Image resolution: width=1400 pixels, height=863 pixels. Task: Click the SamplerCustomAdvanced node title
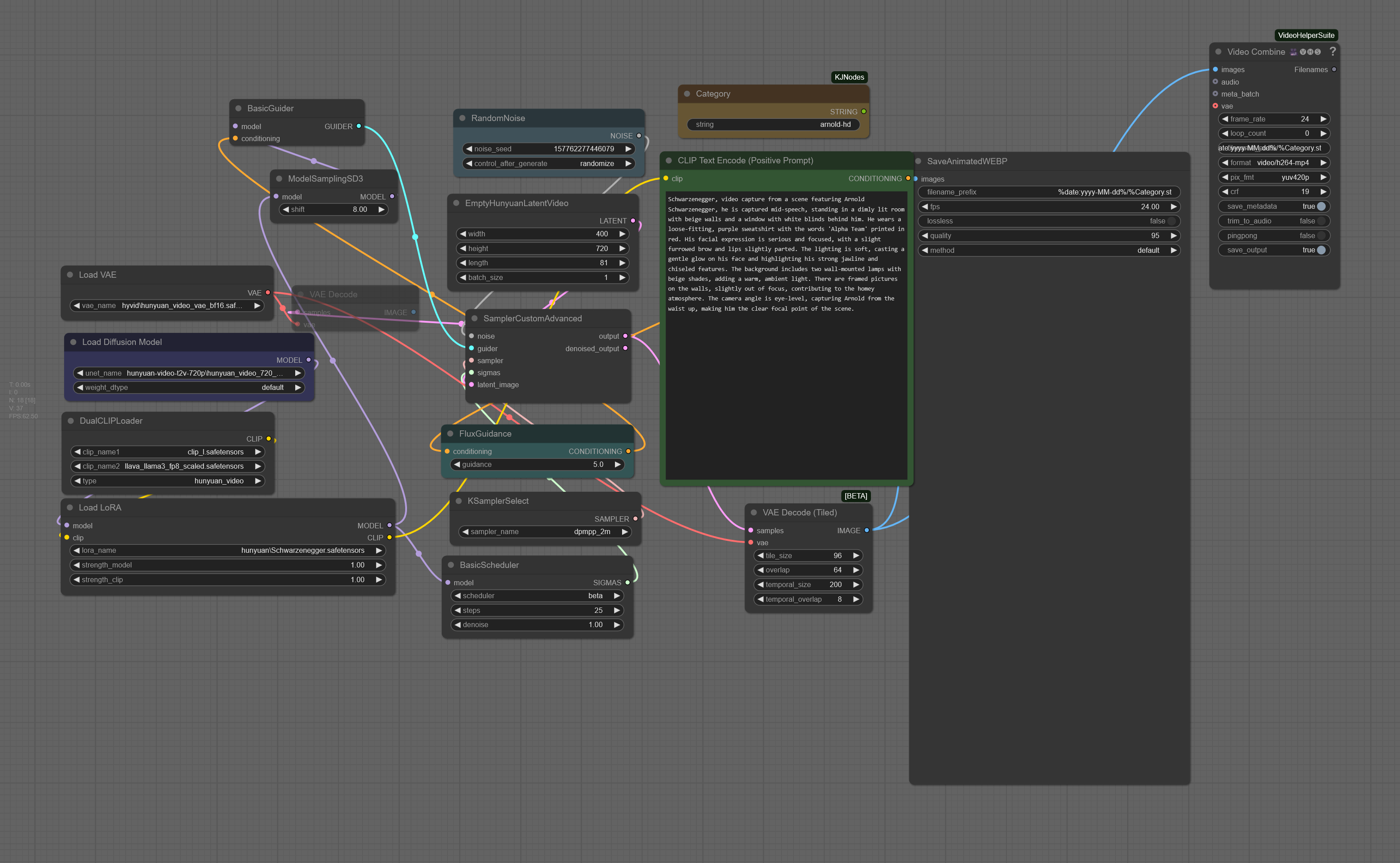(x=532, y=319)
